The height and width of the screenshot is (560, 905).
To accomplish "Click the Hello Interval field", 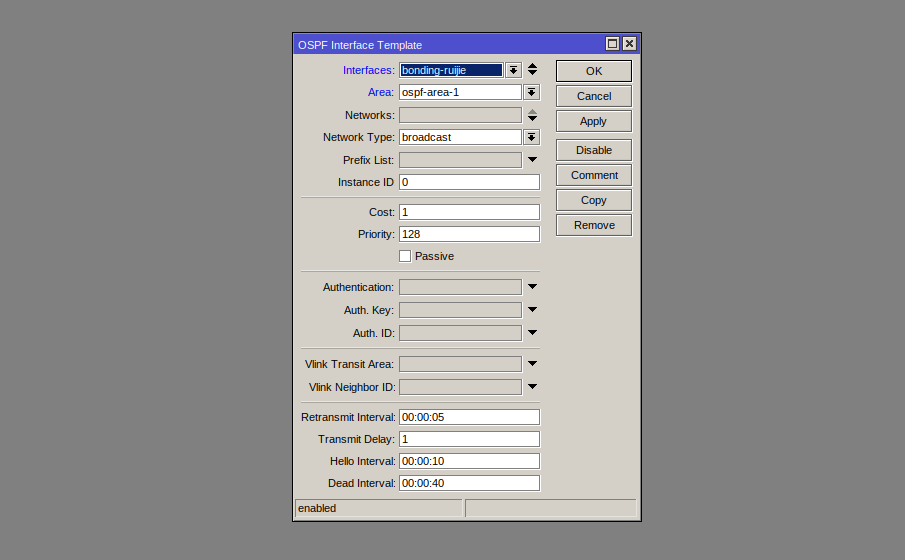I will [x=469, y=461].
